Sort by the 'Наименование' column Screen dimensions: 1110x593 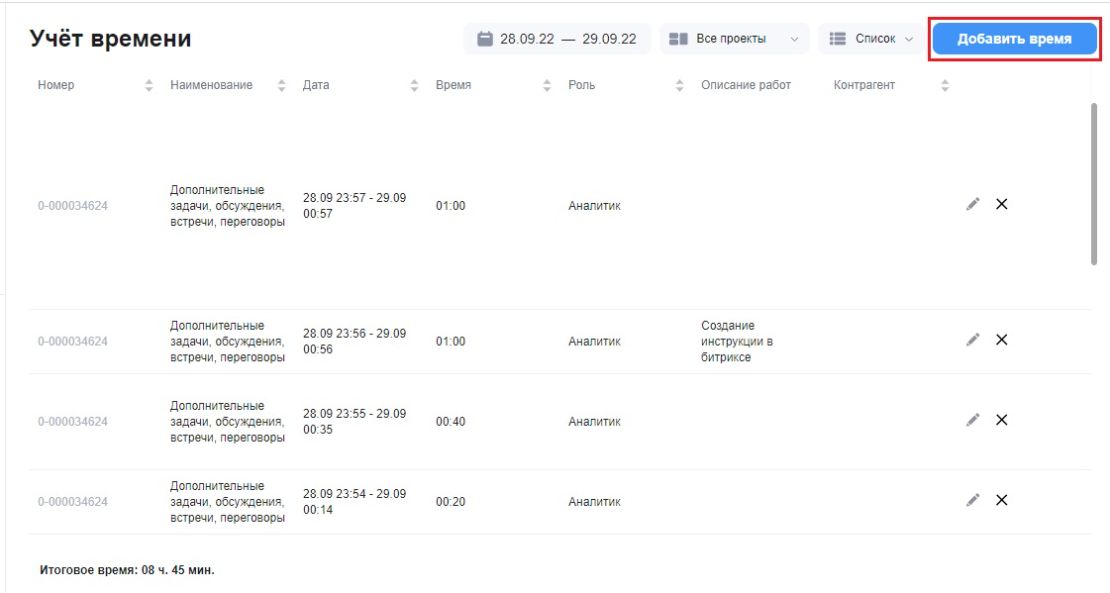pos(282,86)
